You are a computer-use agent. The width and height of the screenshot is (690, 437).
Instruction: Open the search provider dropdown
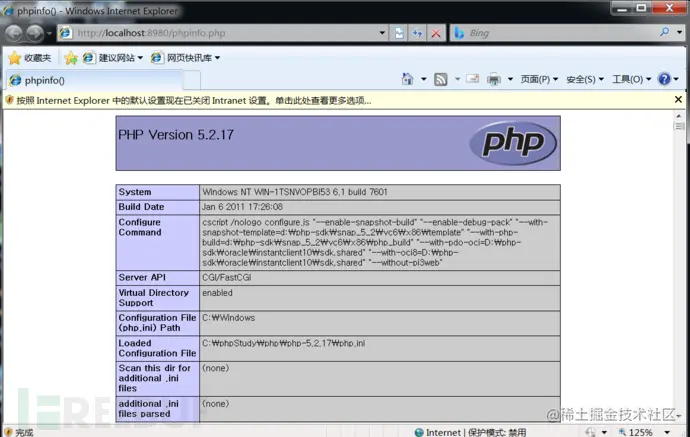[679, 33]
